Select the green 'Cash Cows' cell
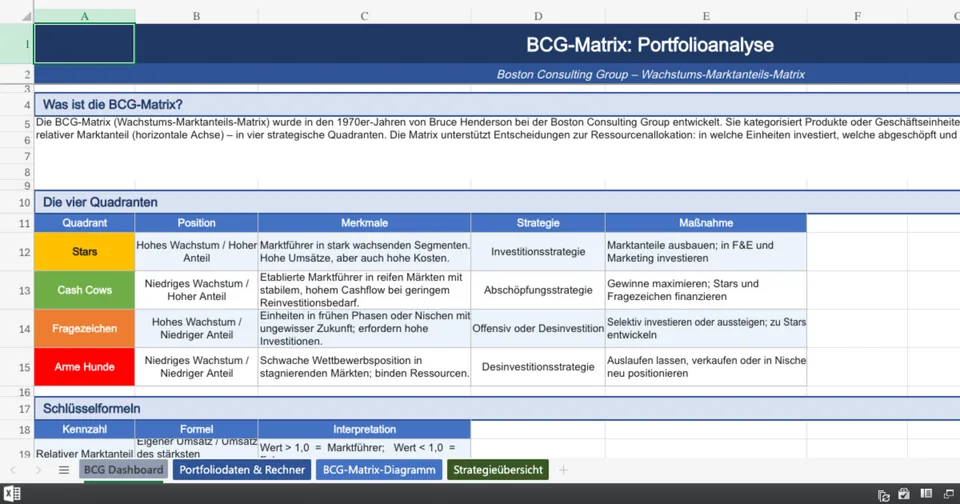 coord(84,290)
